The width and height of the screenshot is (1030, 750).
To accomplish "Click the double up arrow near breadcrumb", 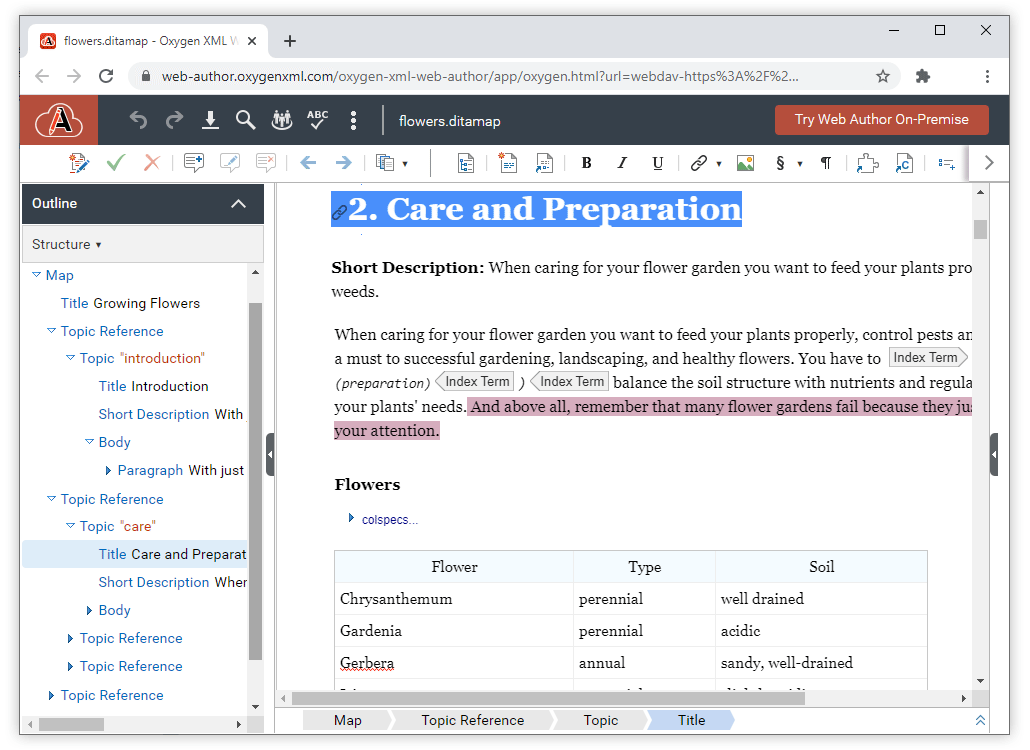I will [x=980, y=720].
